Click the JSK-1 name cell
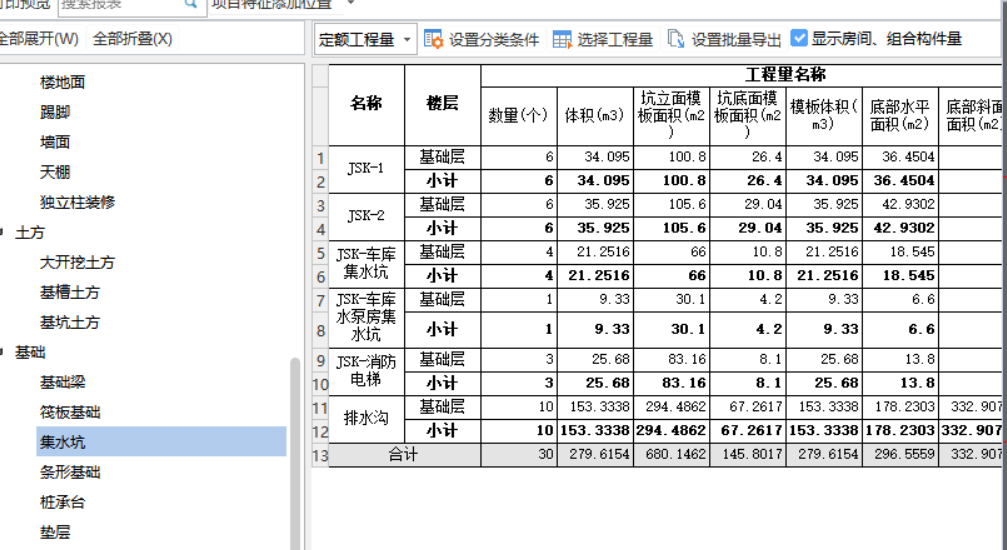Image resolution: width=1007 pixels, height=550 pixels. (x=366, y=169)
